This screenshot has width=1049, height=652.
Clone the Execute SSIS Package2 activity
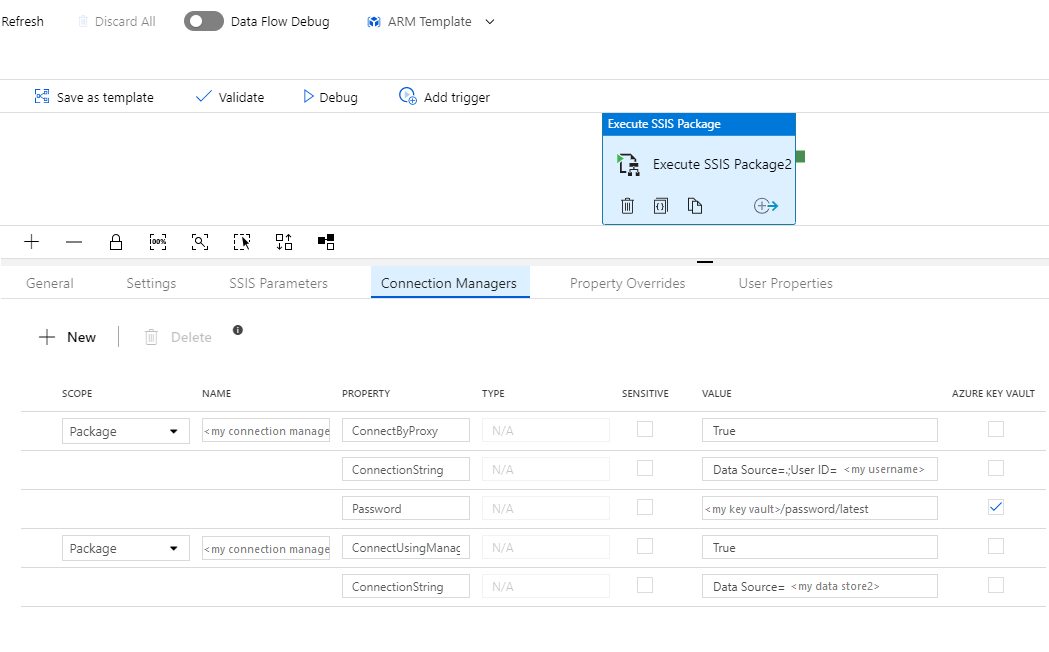(694, 205)
